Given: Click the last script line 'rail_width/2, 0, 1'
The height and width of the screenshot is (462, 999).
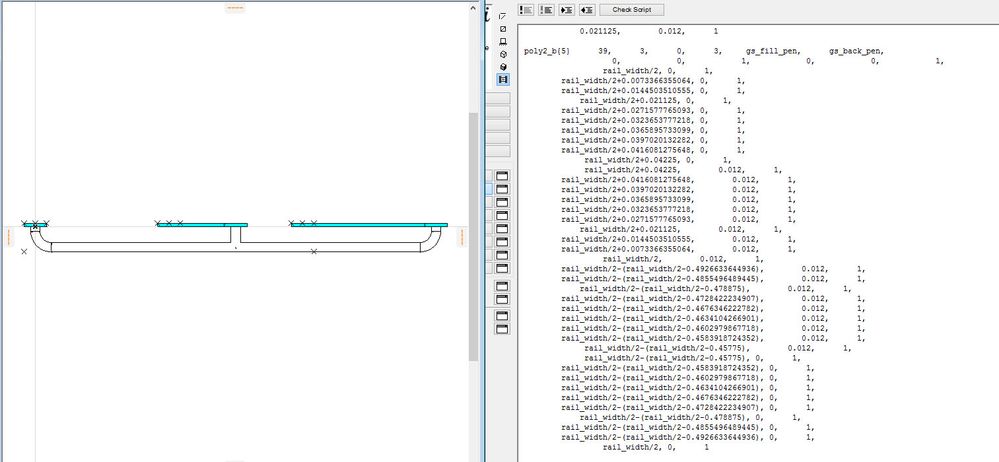Looking at the screenshot, I should point(657,447).
